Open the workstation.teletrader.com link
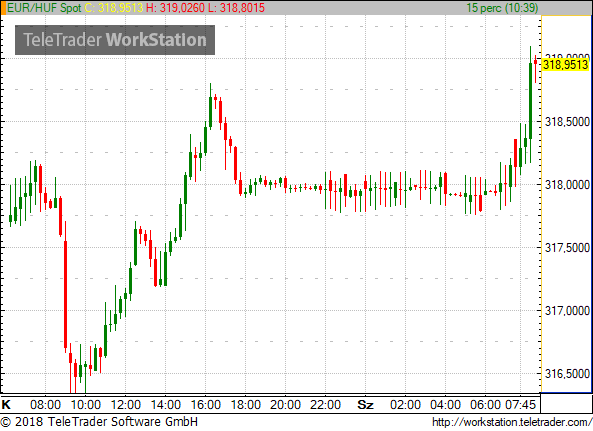The height and width of the screenshot is (431, 593). [x=512, y=422]
